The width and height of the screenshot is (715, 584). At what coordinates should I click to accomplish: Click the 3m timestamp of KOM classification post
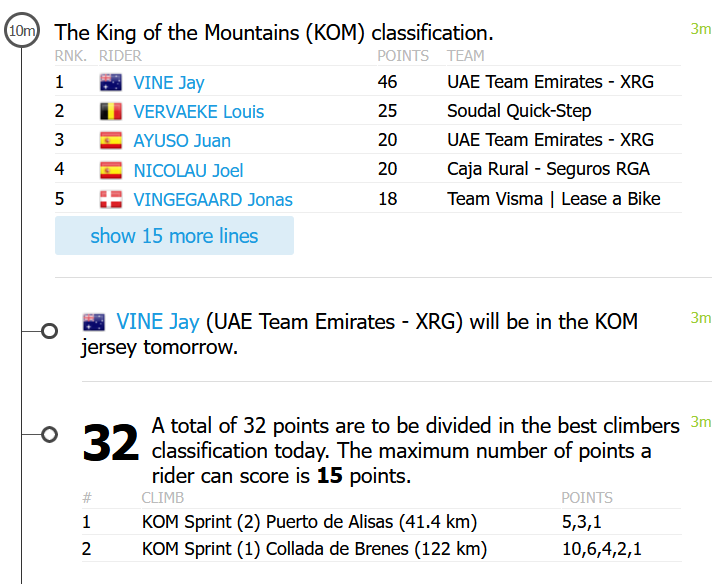tap(700, 29)
